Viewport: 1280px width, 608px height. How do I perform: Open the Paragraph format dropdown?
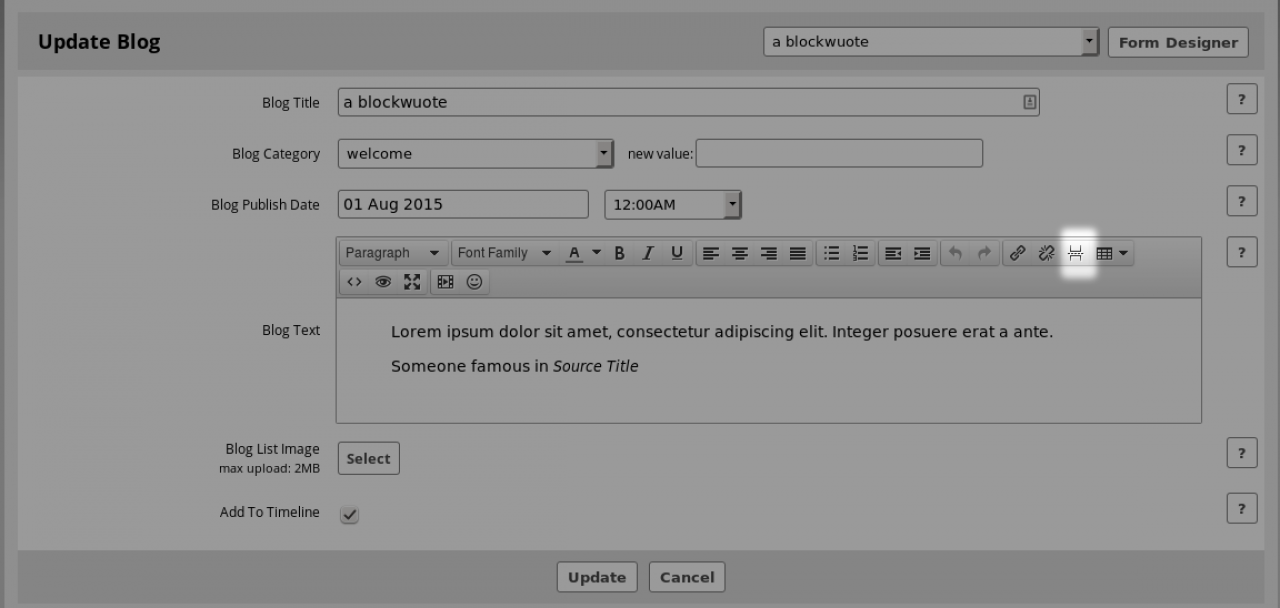click(x=394, y=253)
